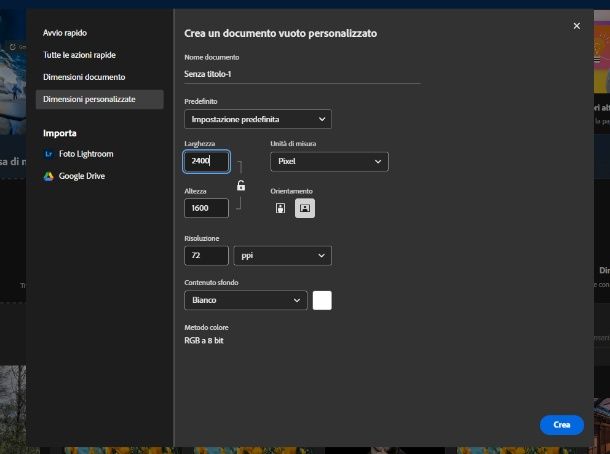The image size is (610, 454).
Task: Edit the Nome documento field
Action: click(x=302, y=74)
